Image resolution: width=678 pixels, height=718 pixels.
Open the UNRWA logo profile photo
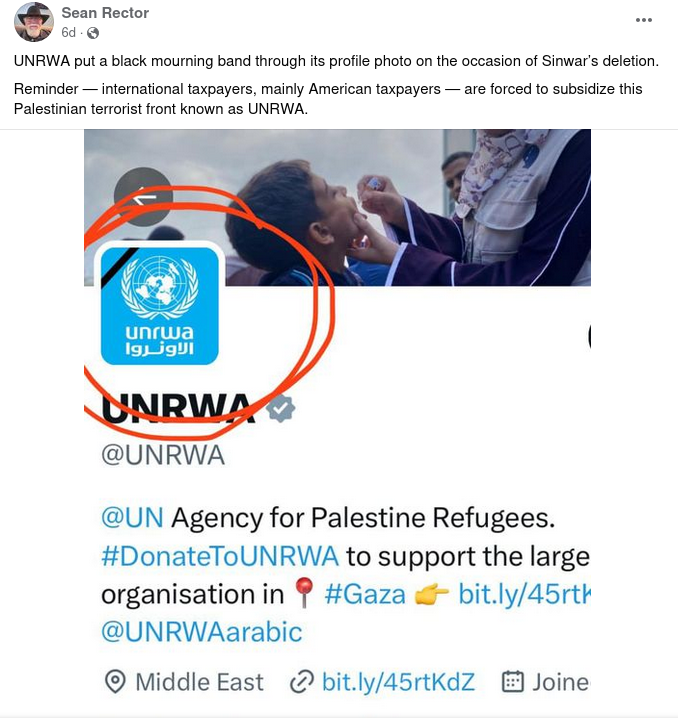[x=159, y=306]
